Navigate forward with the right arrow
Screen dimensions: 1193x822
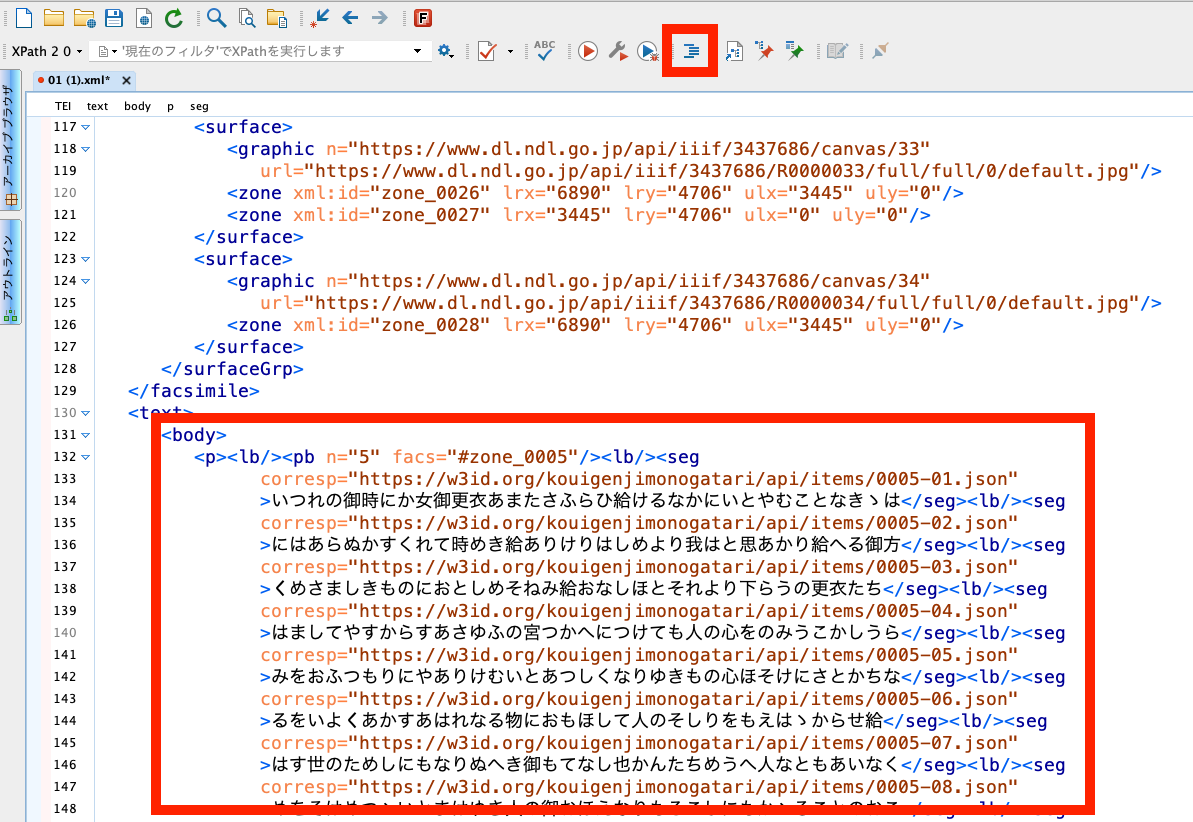pos(380,18)
